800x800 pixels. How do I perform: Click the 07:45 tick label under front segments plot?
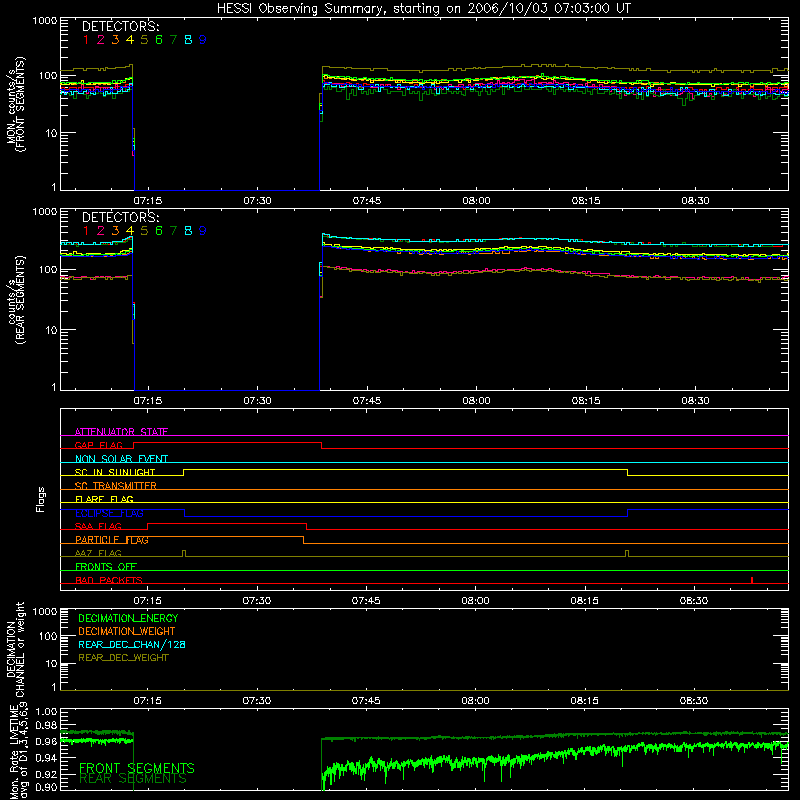point(367,201)
